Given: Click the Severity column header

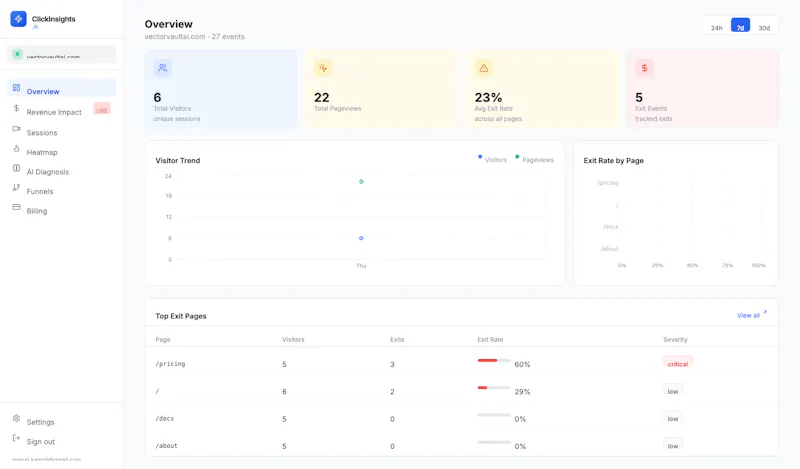Looking at the screenshot, I should tap(676, 339).
